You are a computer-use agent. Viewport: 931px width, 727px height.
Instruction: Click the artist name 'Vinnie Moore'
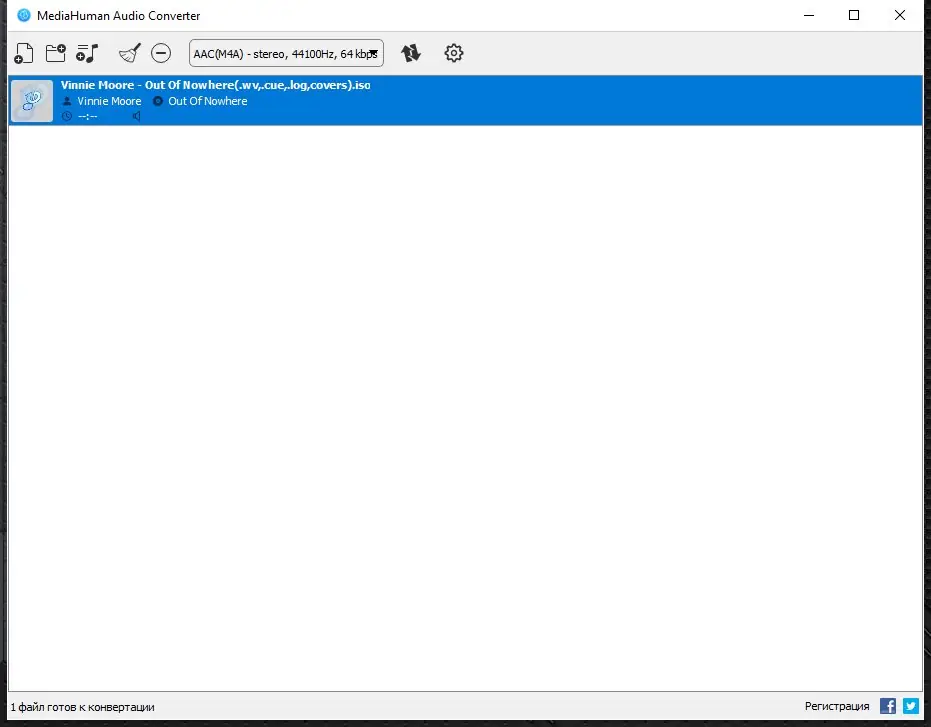click(x=109, y=101)
